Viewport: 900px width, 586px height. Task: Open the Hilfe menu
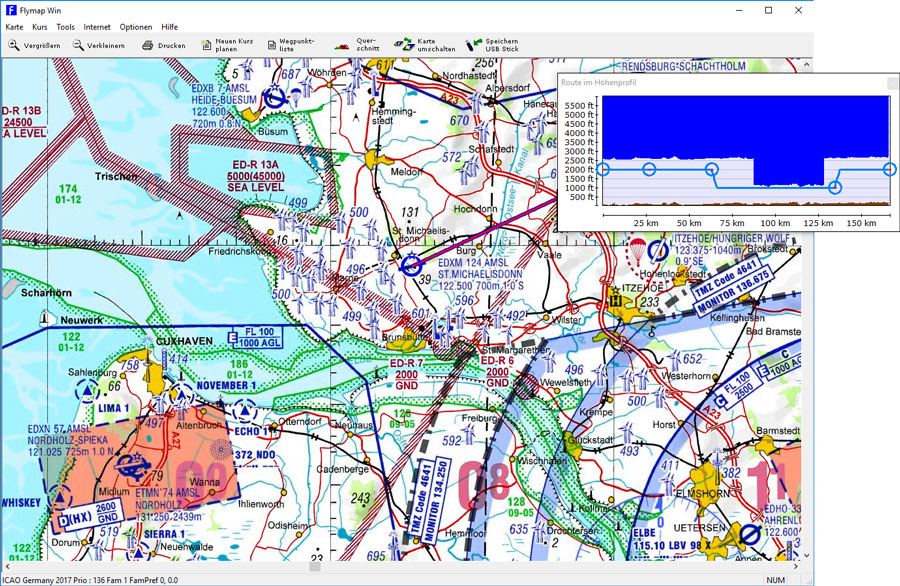coord(169,27)
